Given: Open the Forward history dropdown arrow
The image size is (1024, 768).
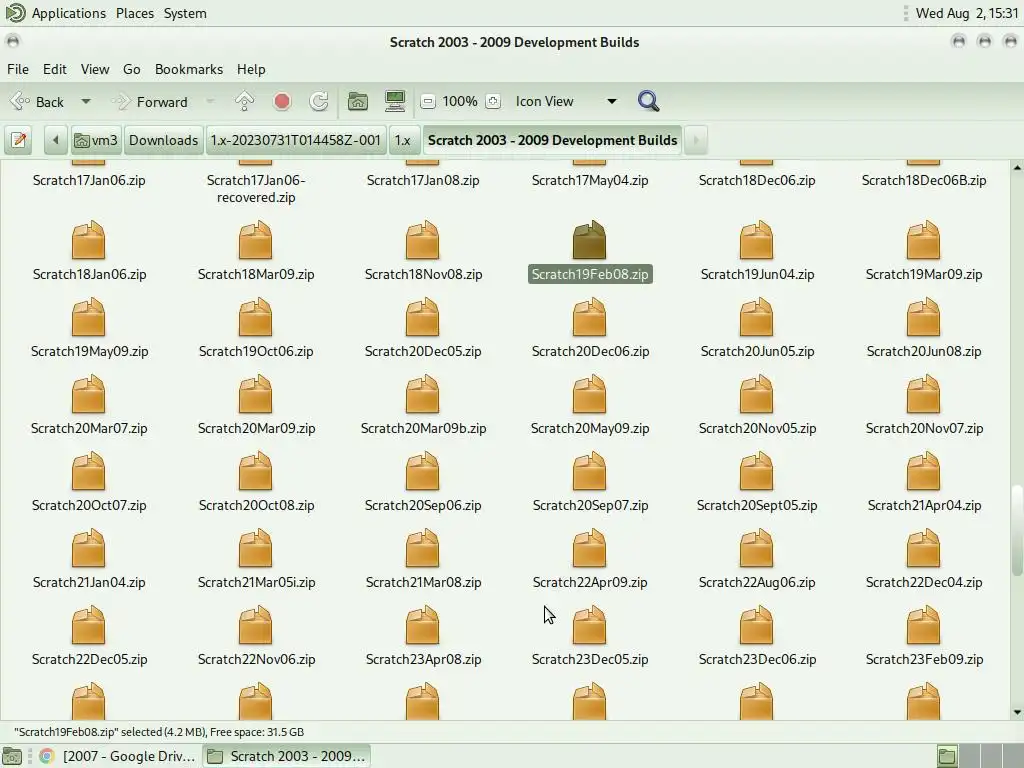Looking at the screenshot, I should point(210,102).
